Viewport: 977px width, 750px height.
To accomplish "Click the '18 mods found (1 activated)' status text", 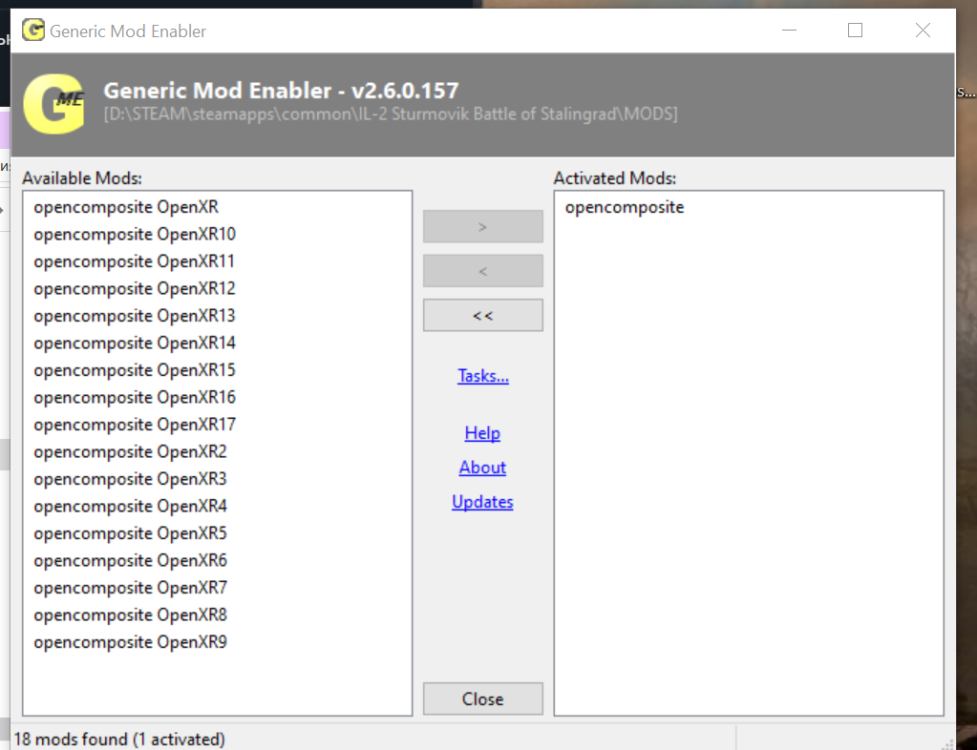I will pos(119,739).
